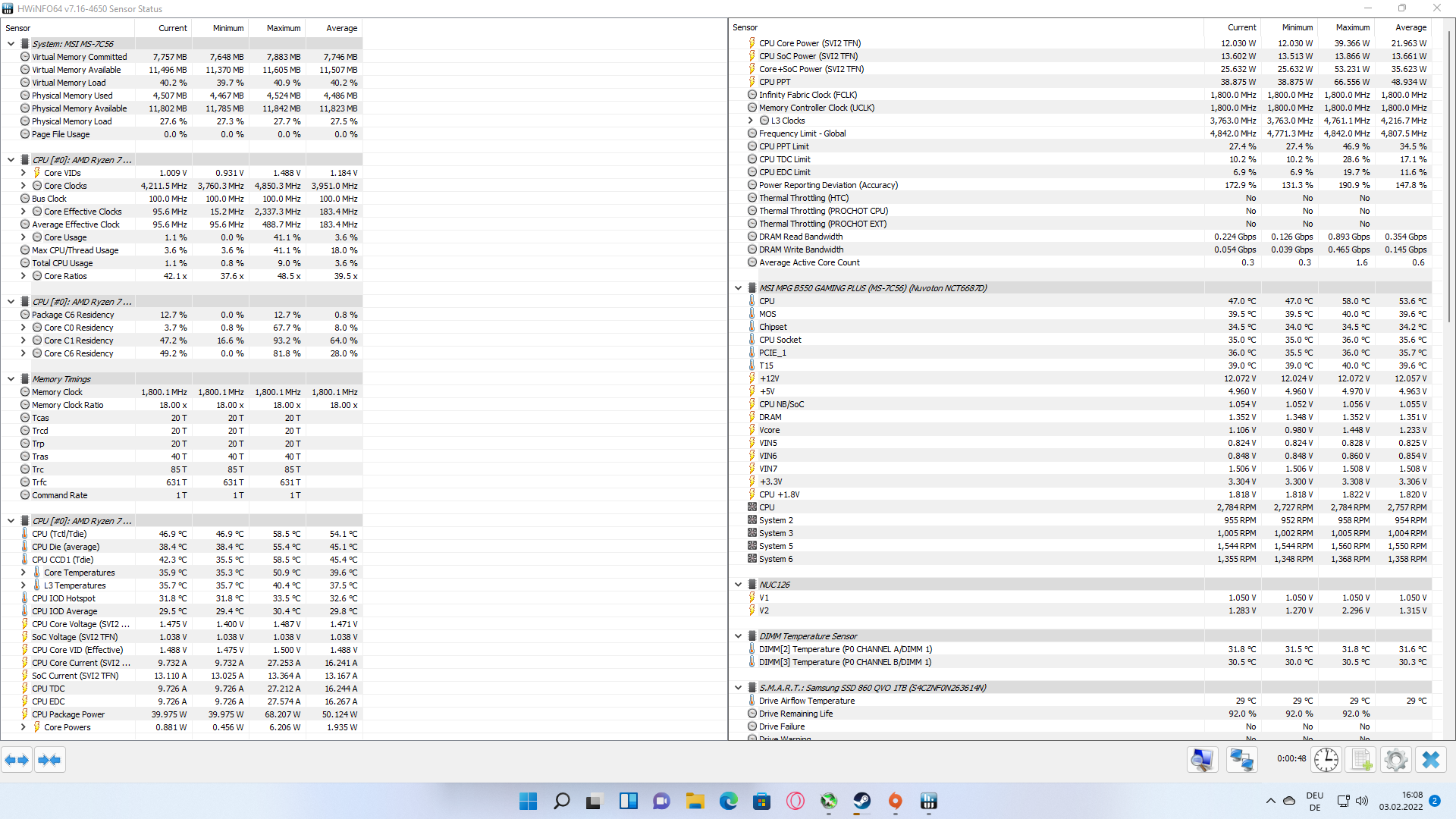Expand the Core Clocks entry
This screenshot has width=1456, height=819.
[23, 185]
